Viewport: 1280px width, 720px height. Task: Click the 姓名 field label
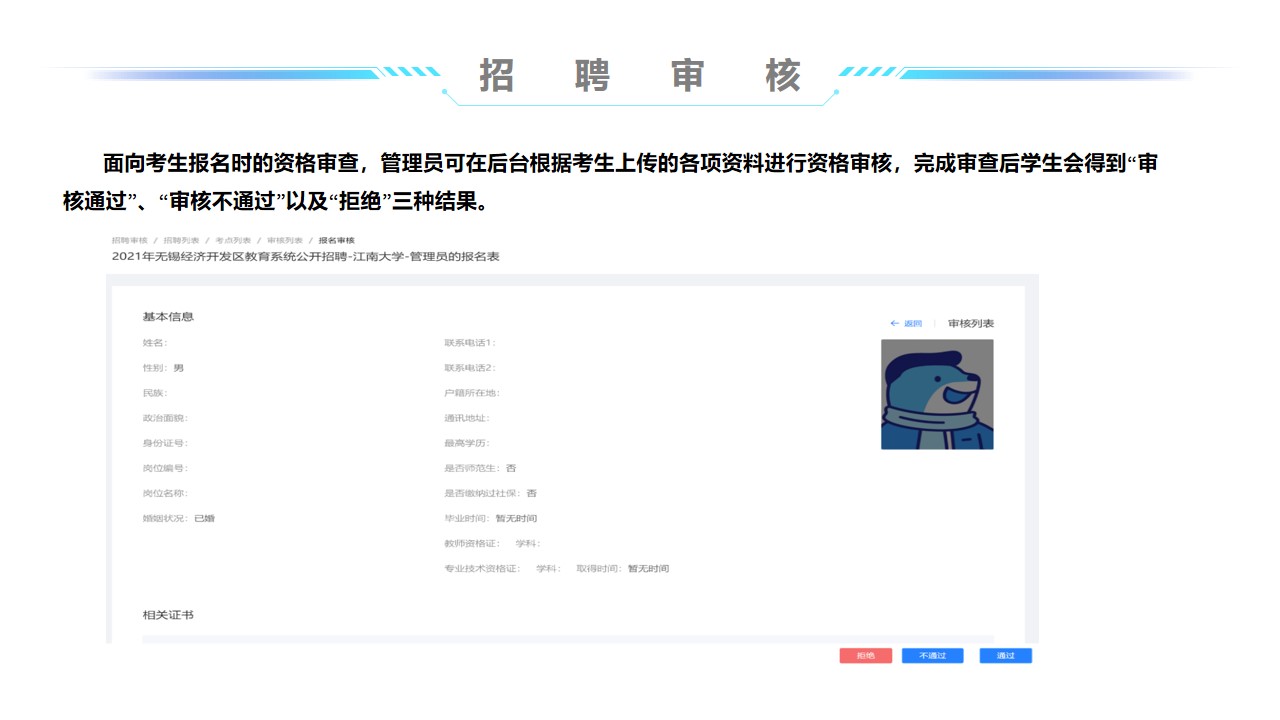click(x=154, y=343)
